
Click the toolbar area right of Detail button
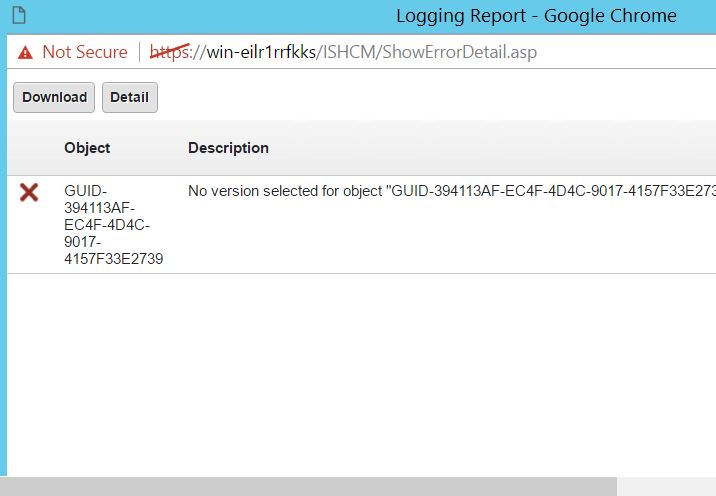point(430,97)
